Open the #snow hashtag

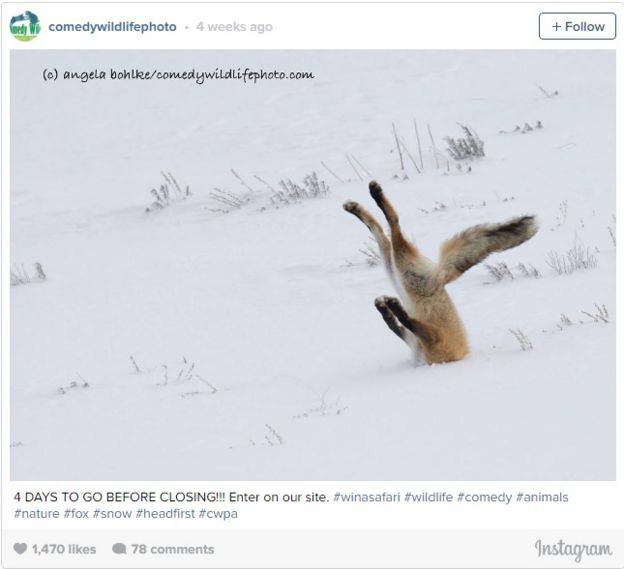tap(112, 513)
